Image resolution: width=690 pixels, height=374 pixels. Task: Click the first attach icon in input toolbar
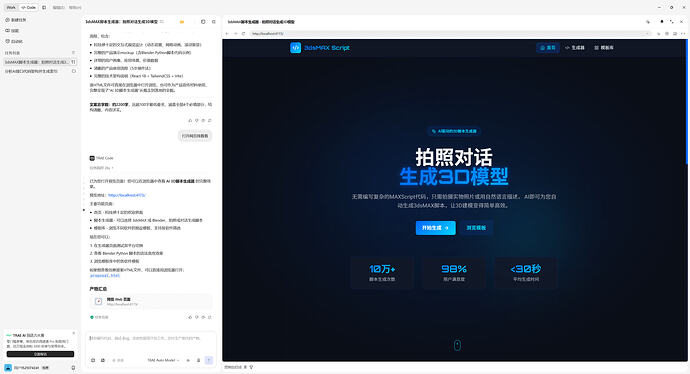93,360
